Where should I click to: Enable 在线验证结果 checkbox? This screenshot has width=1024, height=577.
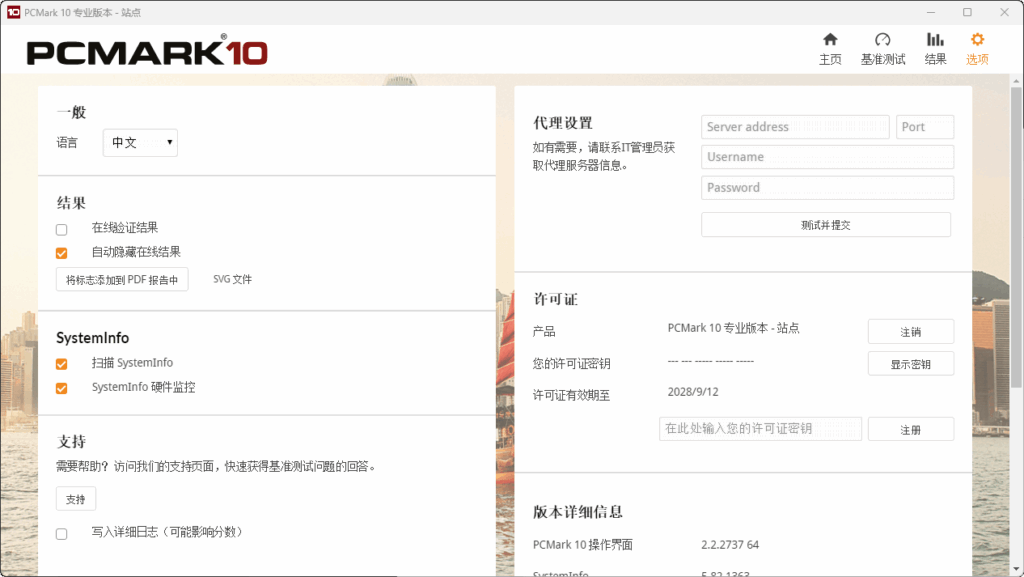[x=61, y=229]
